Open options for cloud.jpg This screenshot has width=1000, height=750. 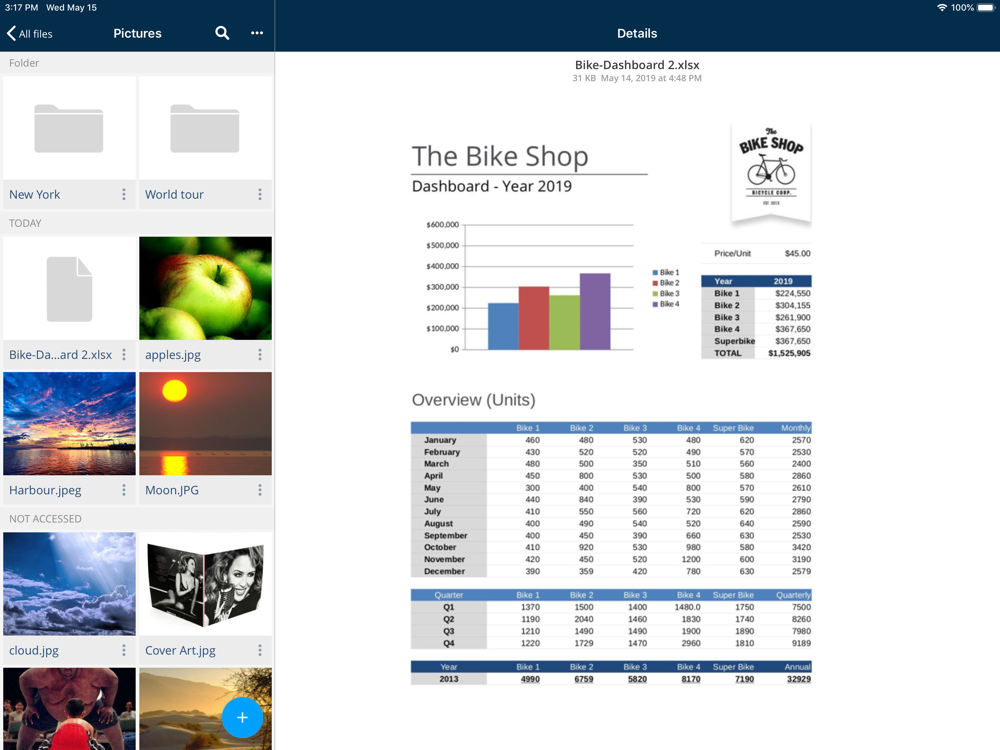pos(124,651)
